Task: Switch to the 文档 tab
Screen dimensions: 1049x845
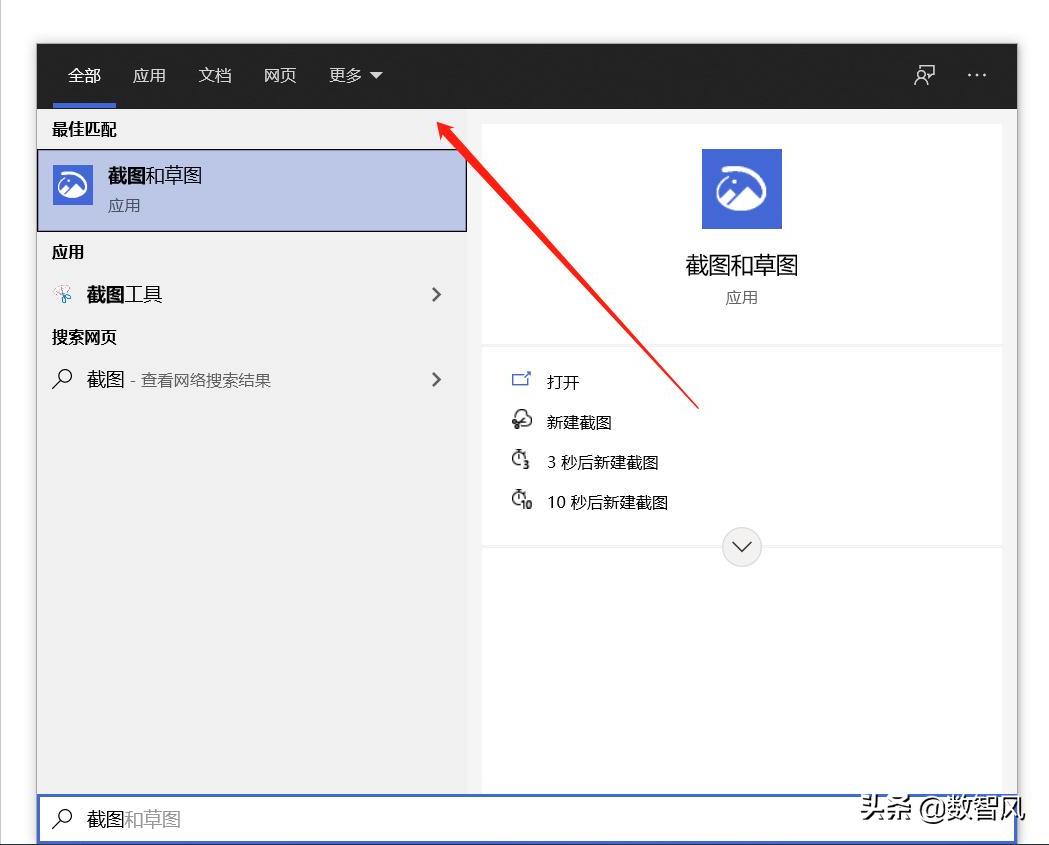Action: (214, 75)
